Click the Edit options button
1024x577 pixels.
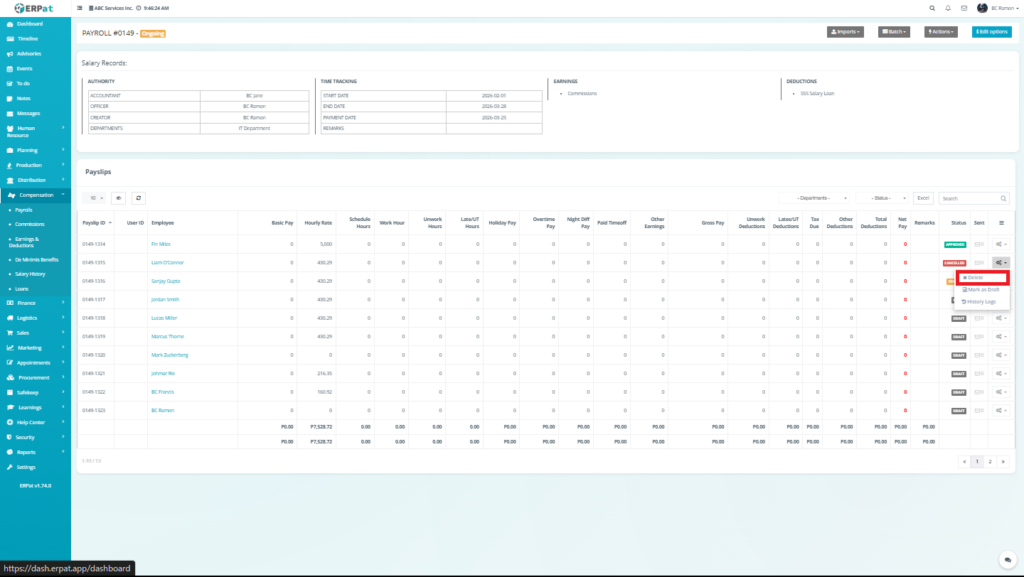[x=991, y=32]
